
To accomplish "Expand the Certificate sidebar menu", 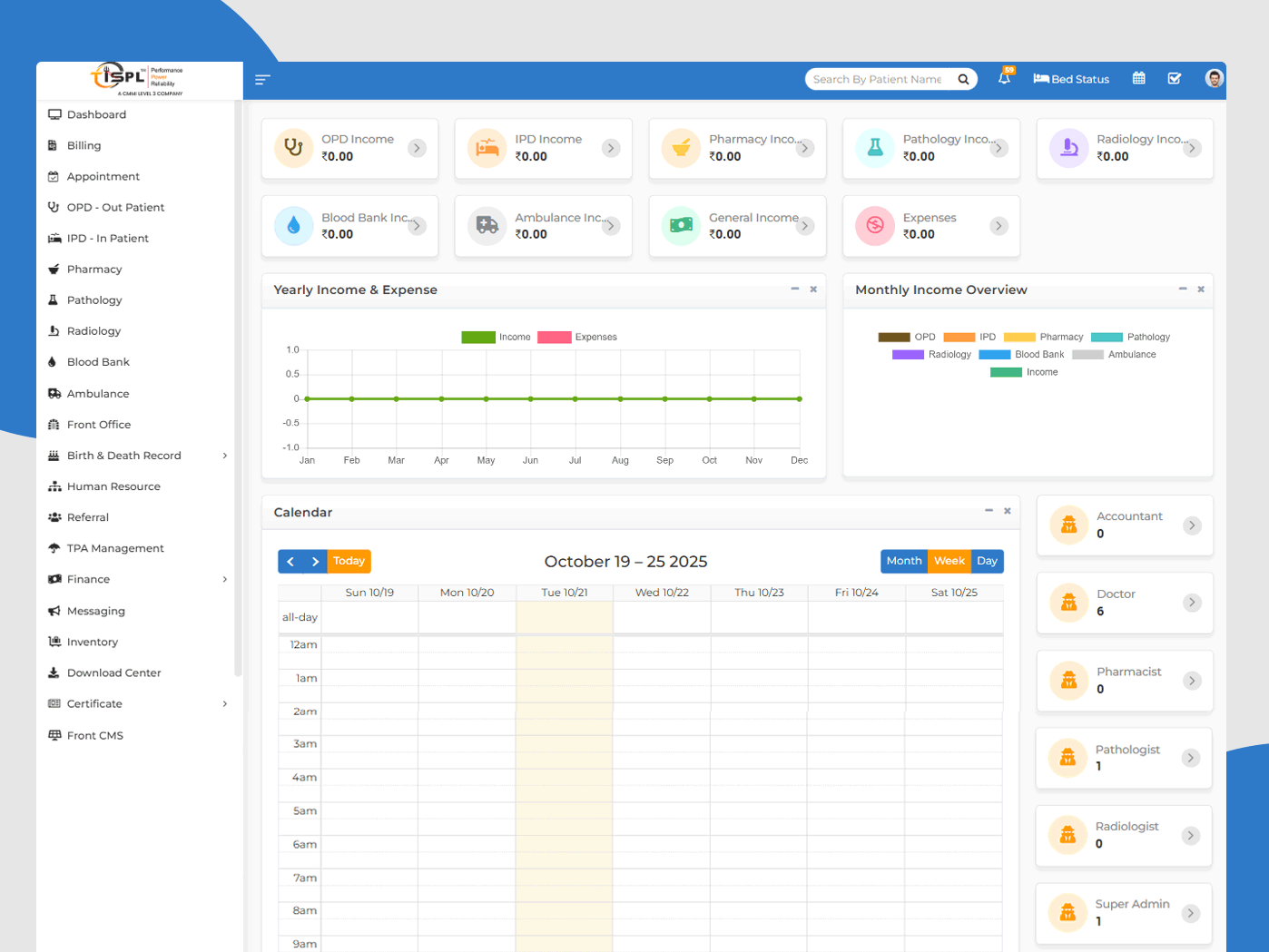I will [136, 703].
